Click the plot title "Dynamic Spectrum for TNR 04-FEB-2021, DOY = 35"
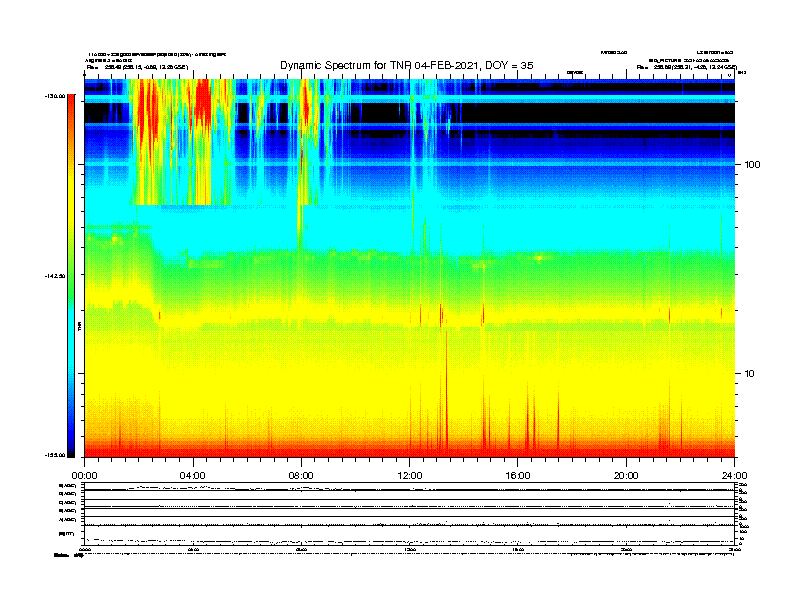Screen dimensions: 792x612 (x=407, y=65)
